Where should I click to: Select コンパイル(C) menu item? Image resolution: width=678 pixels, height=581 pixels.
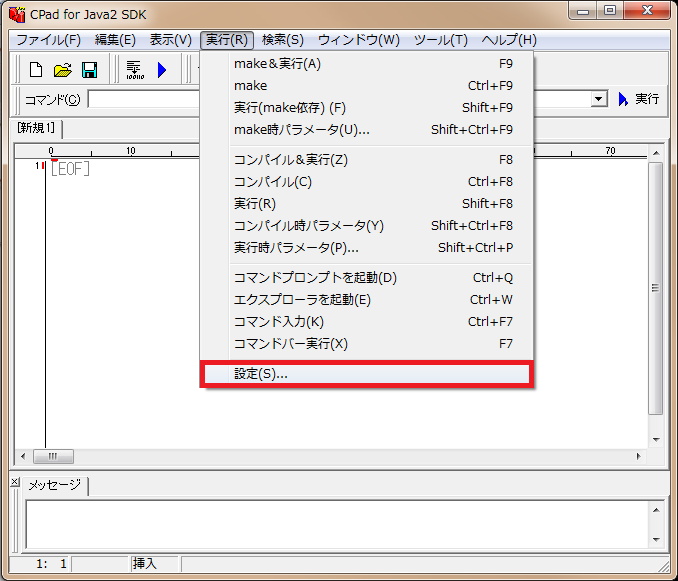click(x=367, y=182)
